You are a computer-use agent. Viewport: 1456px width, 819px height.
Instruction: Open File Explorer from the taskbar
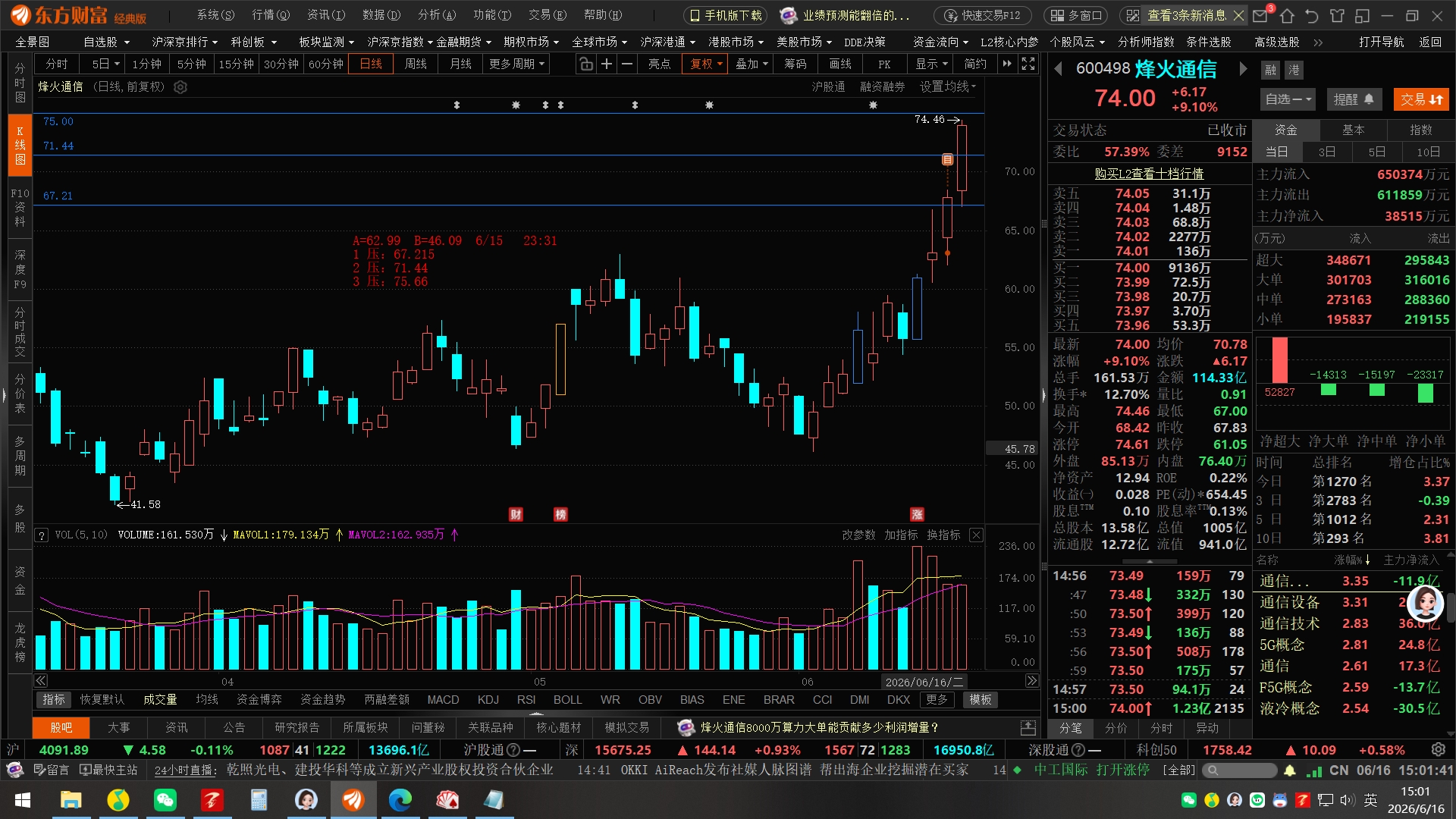71,800
